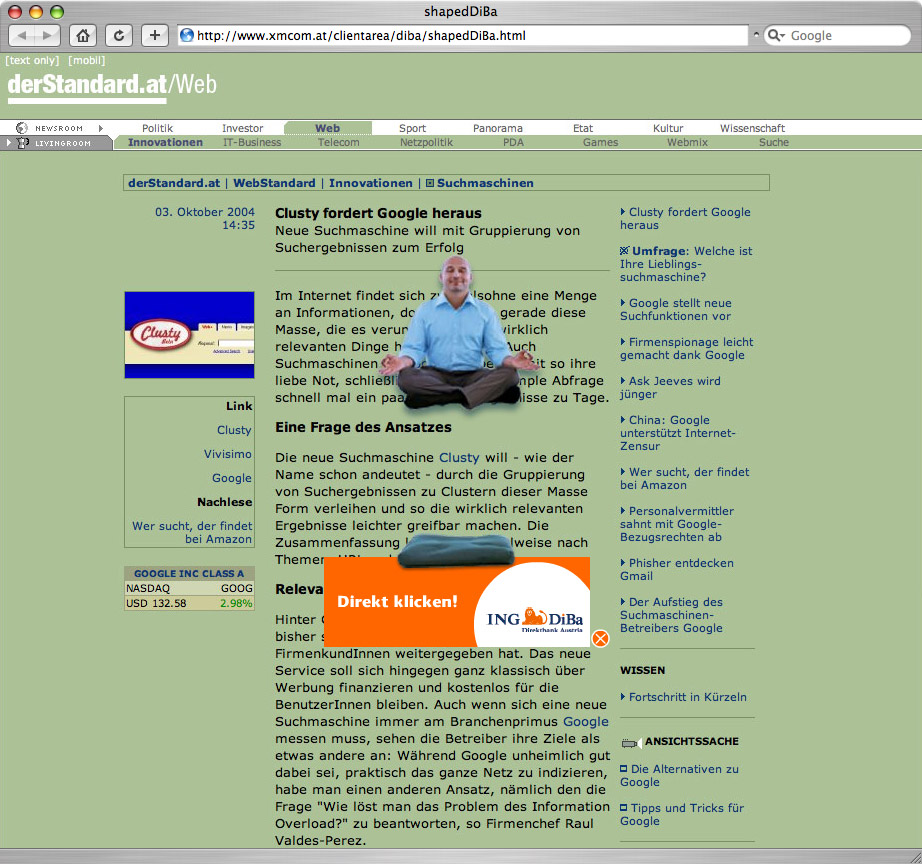Open 'Phisher entdecken Gmail' article

[677, 569]
